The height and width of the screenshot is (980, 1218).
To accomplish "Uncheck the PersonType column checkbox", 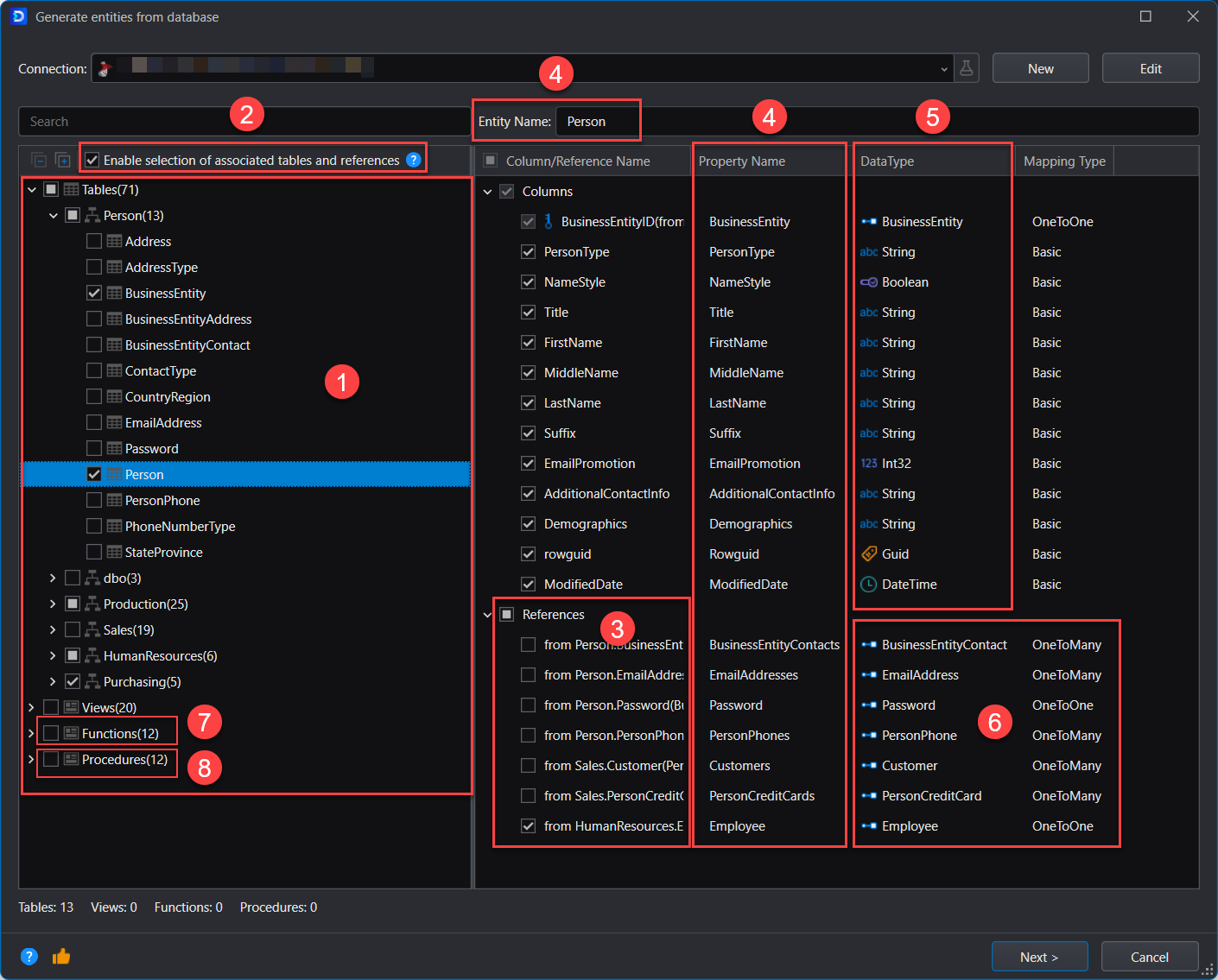I will coord(529,251).
